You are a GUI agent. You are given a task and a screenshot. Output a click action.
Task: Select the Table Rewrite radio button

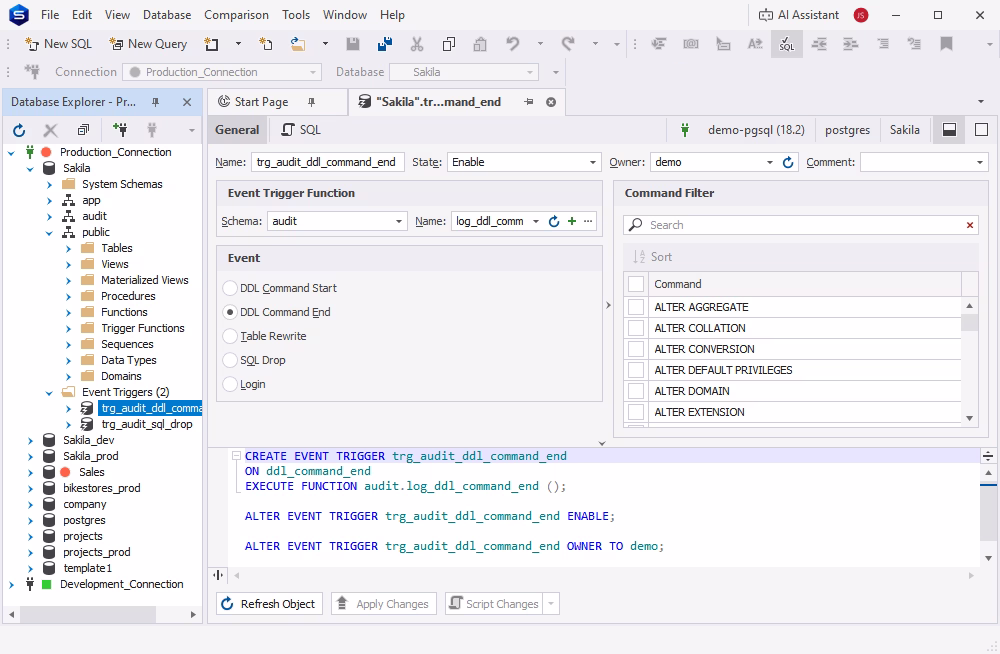230,336
